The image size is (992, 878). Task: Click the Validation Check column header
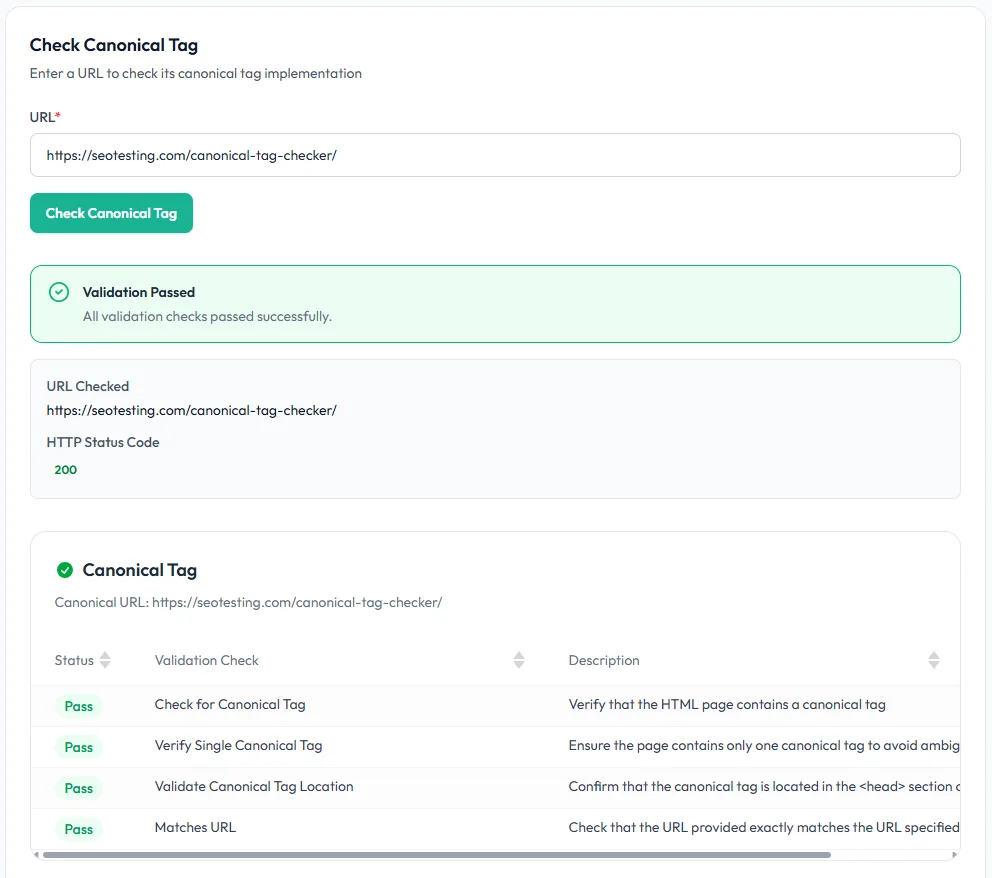pos(206,660)
